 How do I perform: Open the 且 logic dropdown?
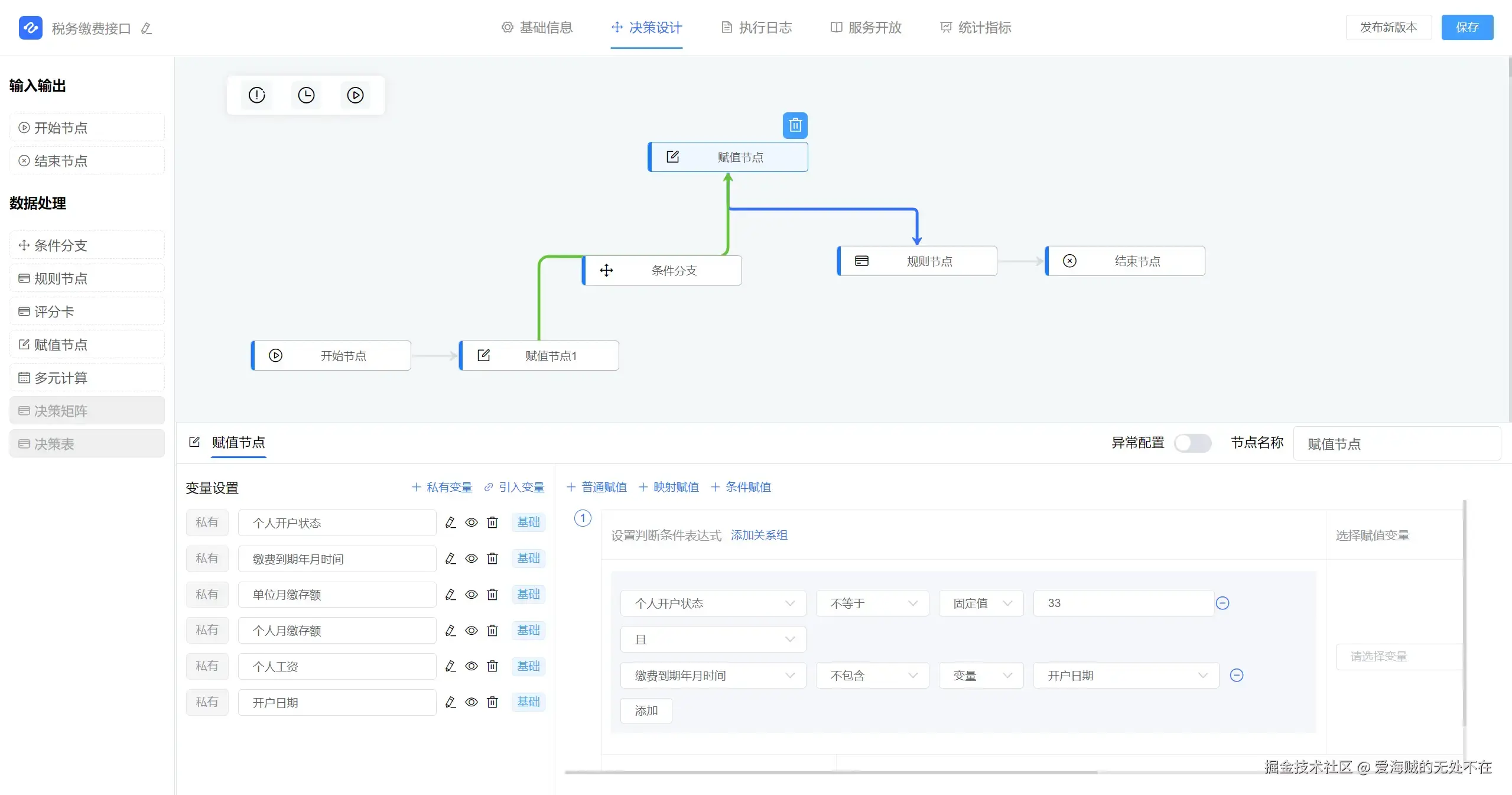tap(713, 640)
